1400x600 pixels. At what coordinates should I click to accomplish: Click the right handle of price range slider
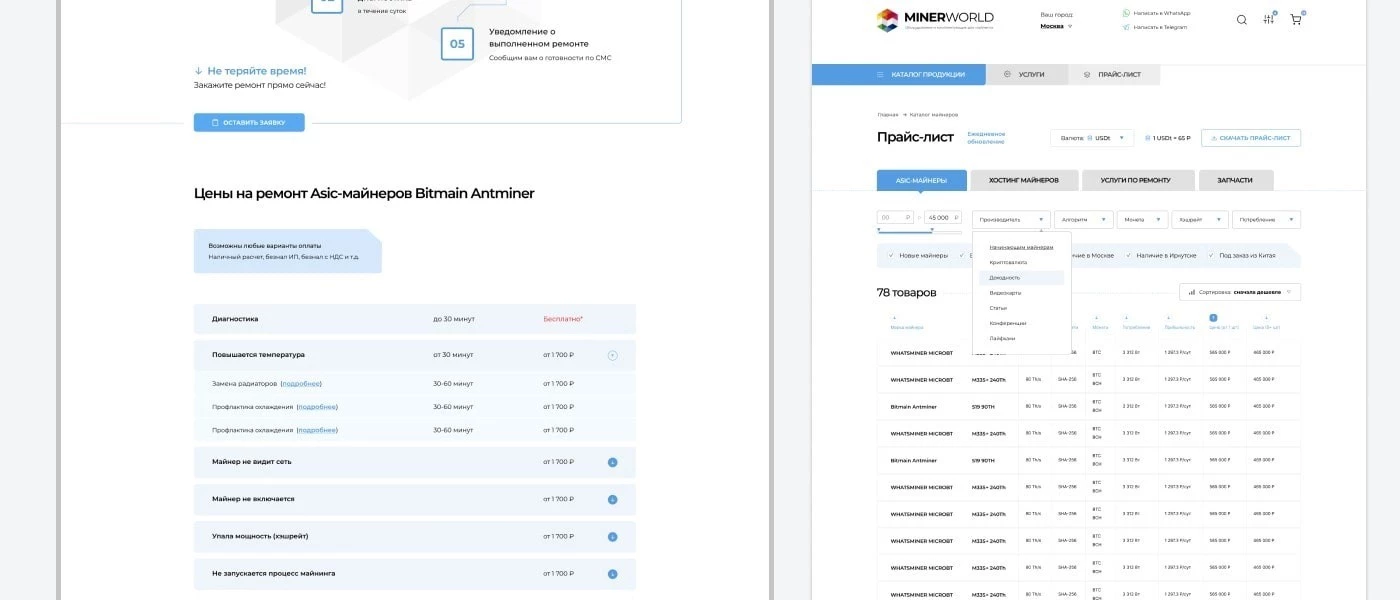pyautogui.click(x=932, y=230)
